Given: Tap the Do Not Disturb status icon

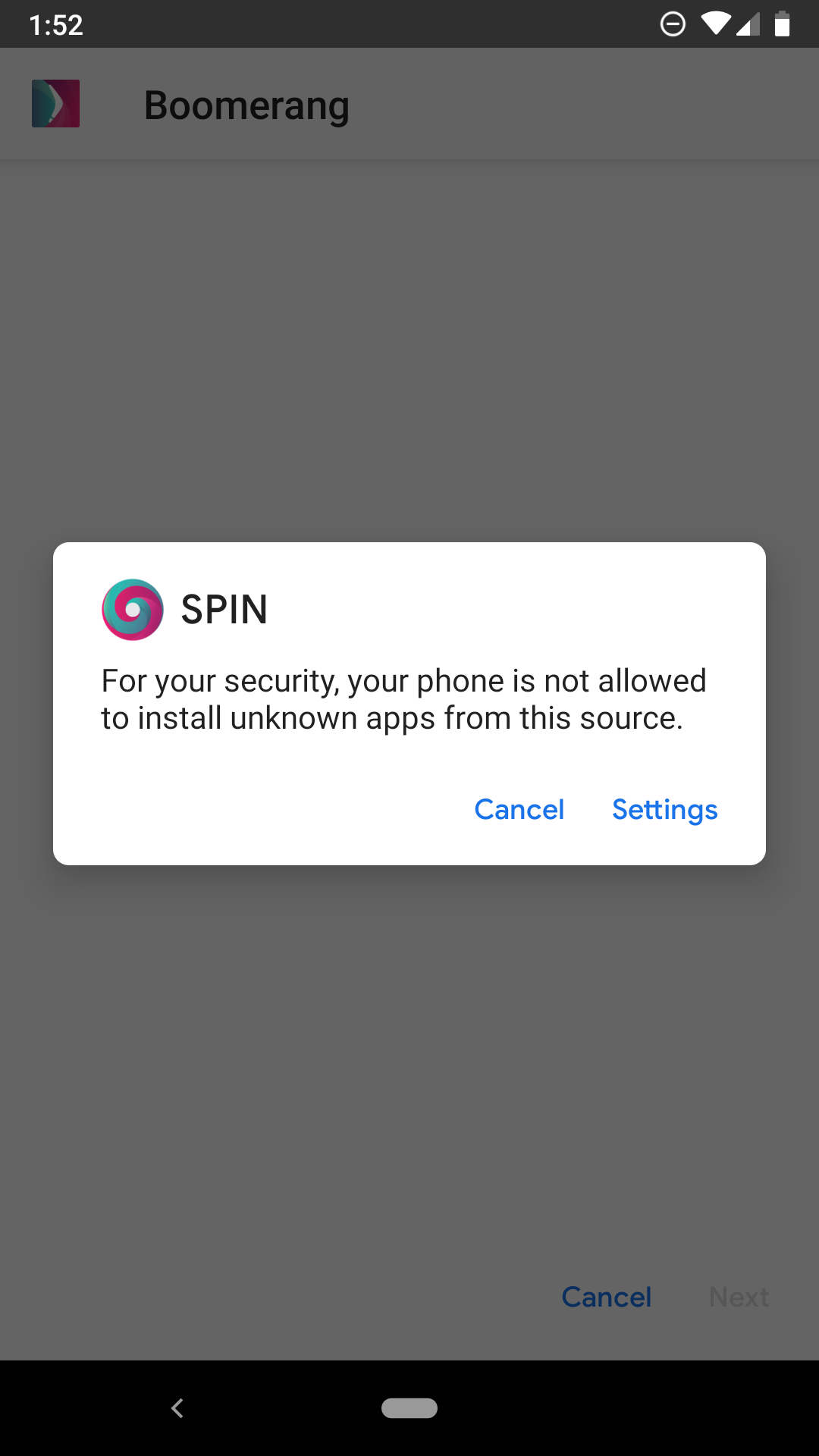Looking at the screenshot, I should [673, 24].
